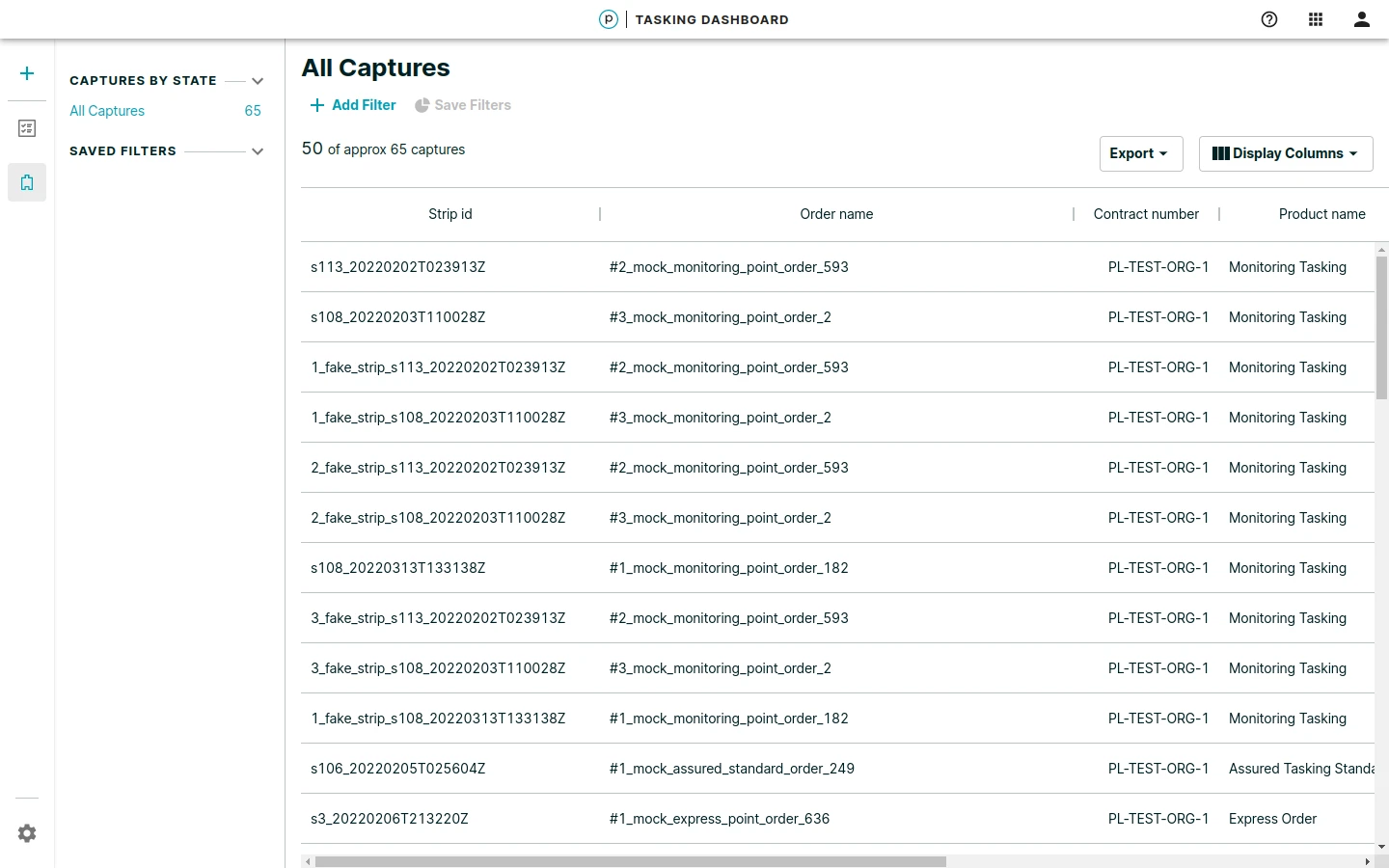1389x868 pixels.
Task: Select row with strip s106_20220205T025604Z
Action: click(x=397, y=769)
